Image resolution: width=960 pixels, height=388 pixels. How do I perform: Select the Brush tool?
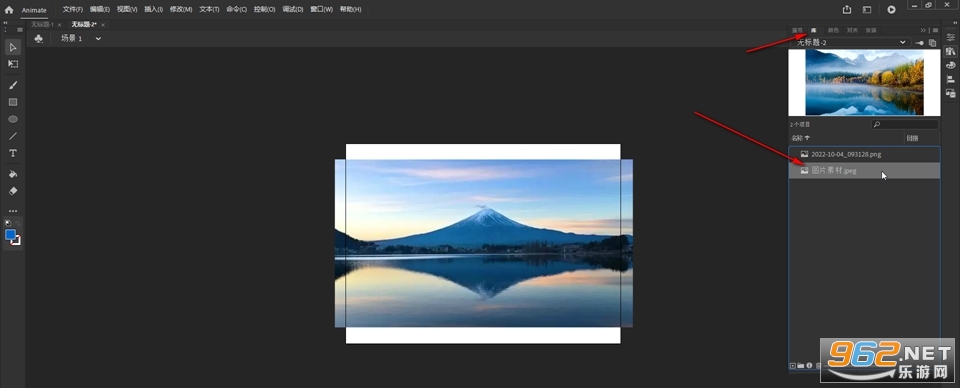pyautogui.click(x=13, y=85)
